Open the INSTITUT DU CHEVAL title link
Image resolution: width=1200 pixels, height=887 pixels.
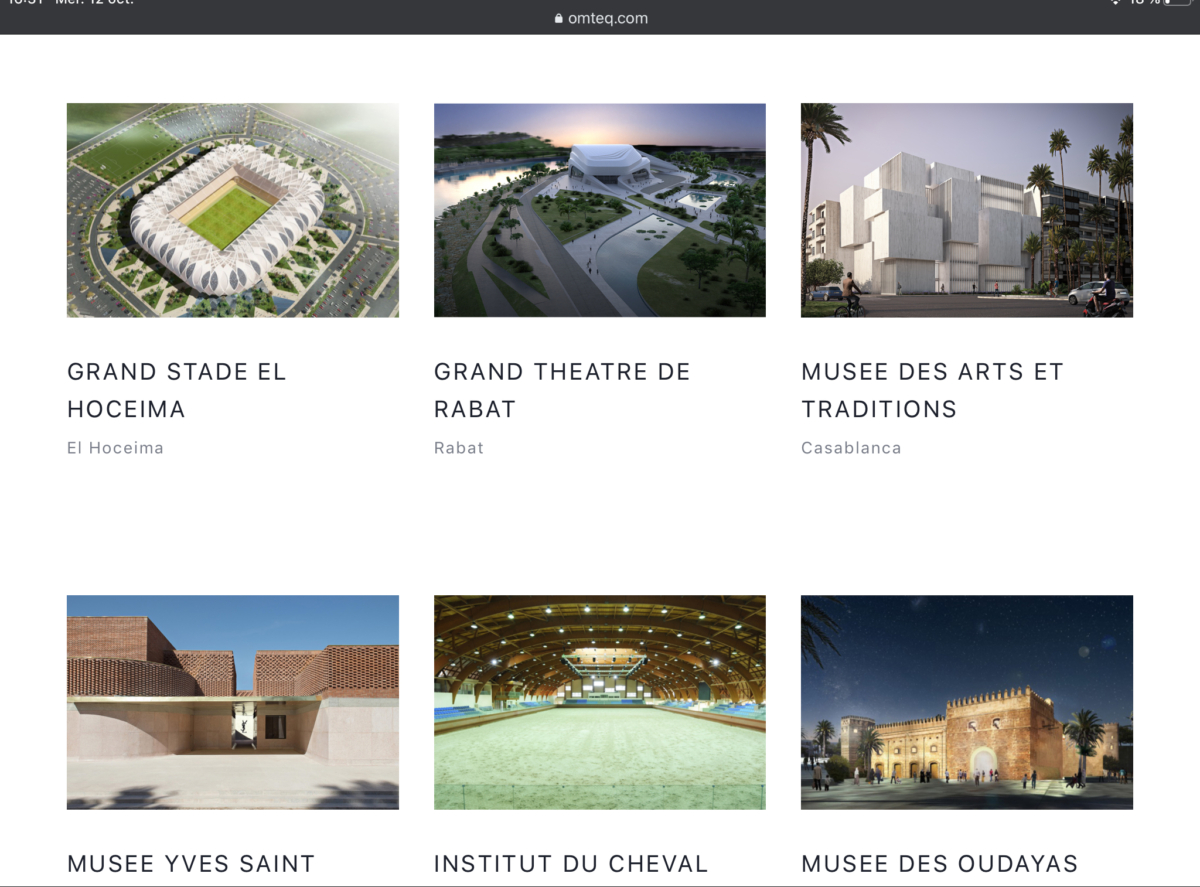click(x=571, y=864)
